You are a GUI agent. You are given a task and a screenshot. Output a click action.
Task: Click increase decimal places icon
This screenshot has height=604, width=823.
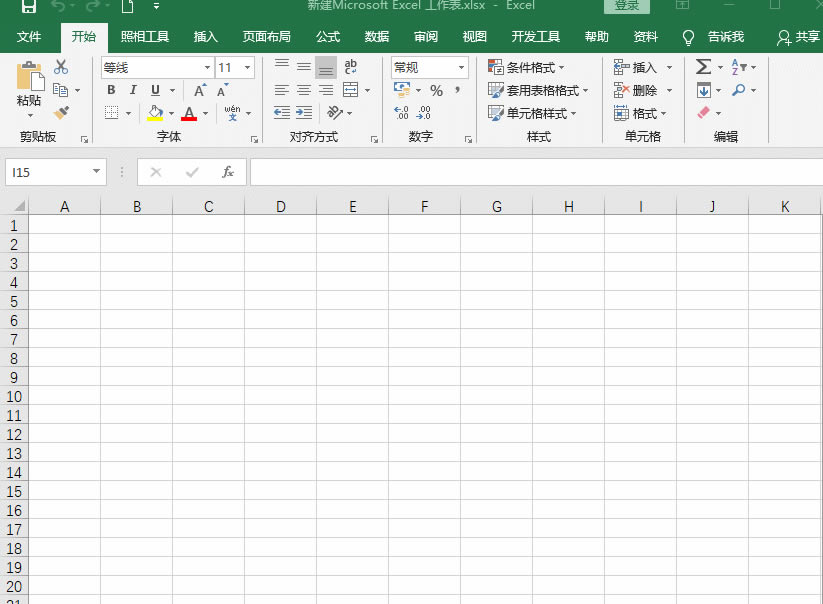point(402,113)
